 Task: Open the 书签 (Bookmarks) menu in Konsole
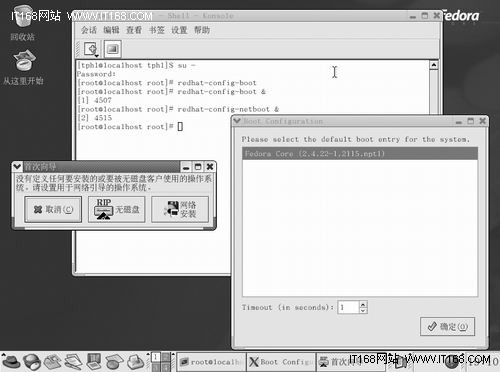tap(157, 30)
